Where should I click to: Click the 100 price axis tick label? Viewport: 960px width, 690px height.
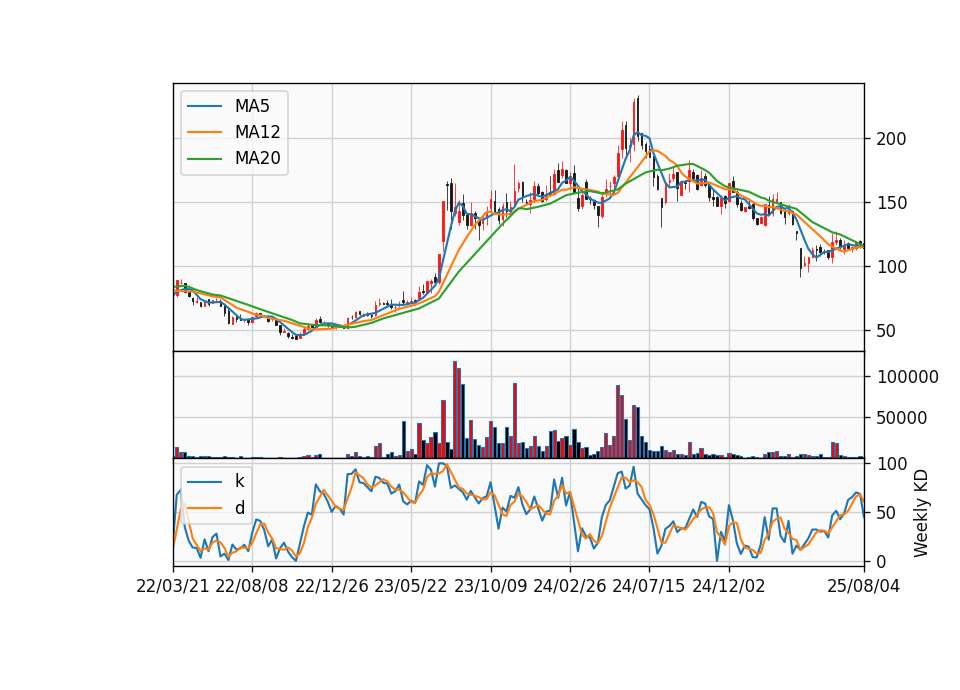(891, 267)
